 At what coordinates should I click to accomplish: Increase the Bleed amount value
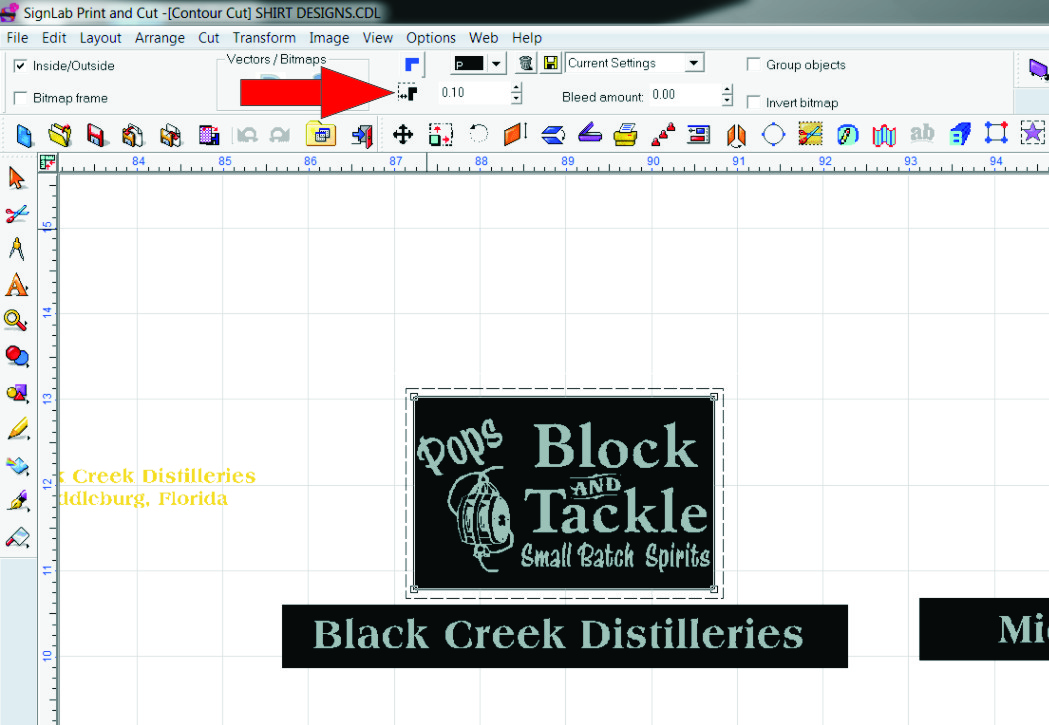coord(727,89)
